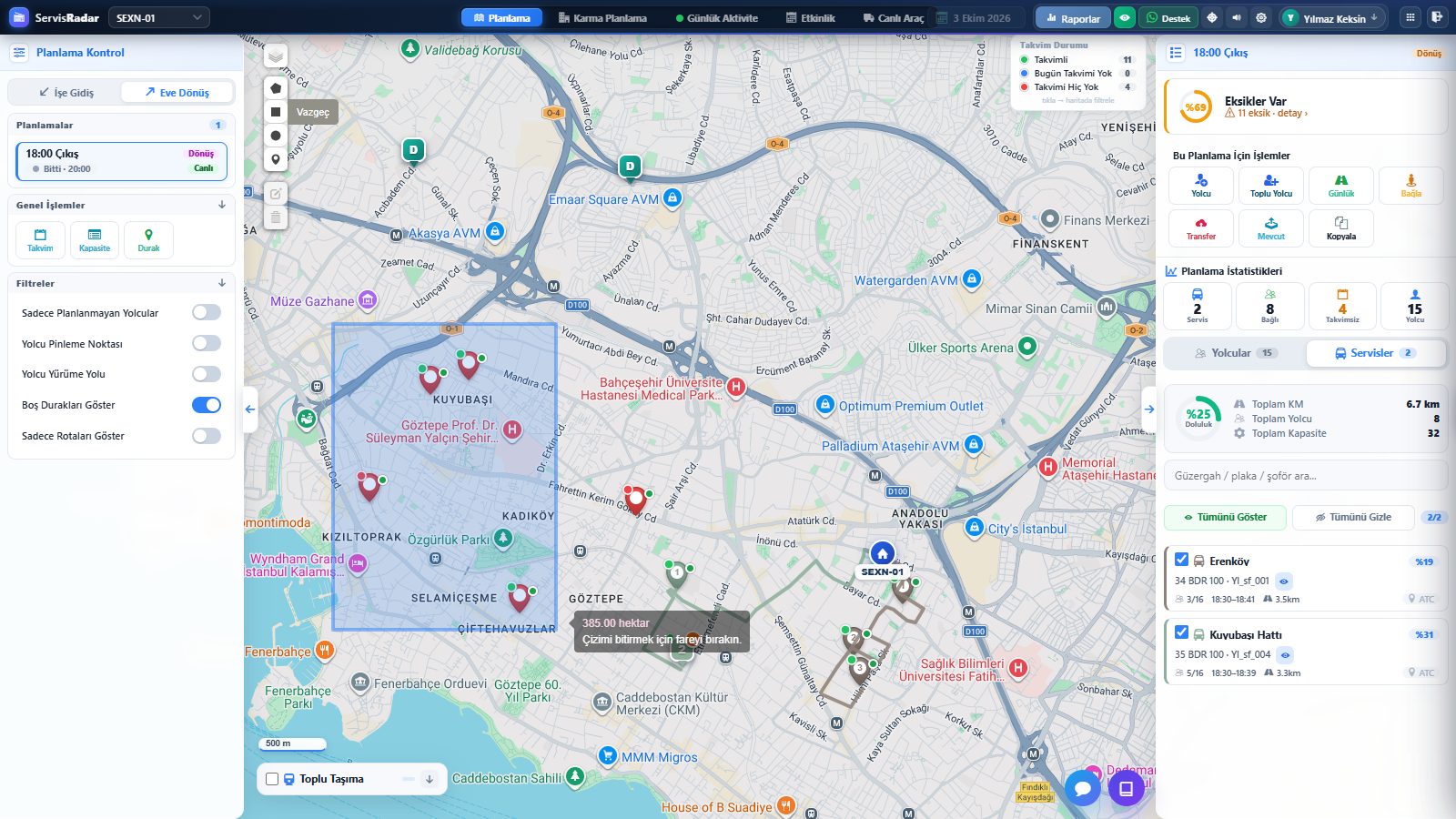Collapse the Genel İşlemler section
This screenshot has height=819, width=1456.
(222, 205)
